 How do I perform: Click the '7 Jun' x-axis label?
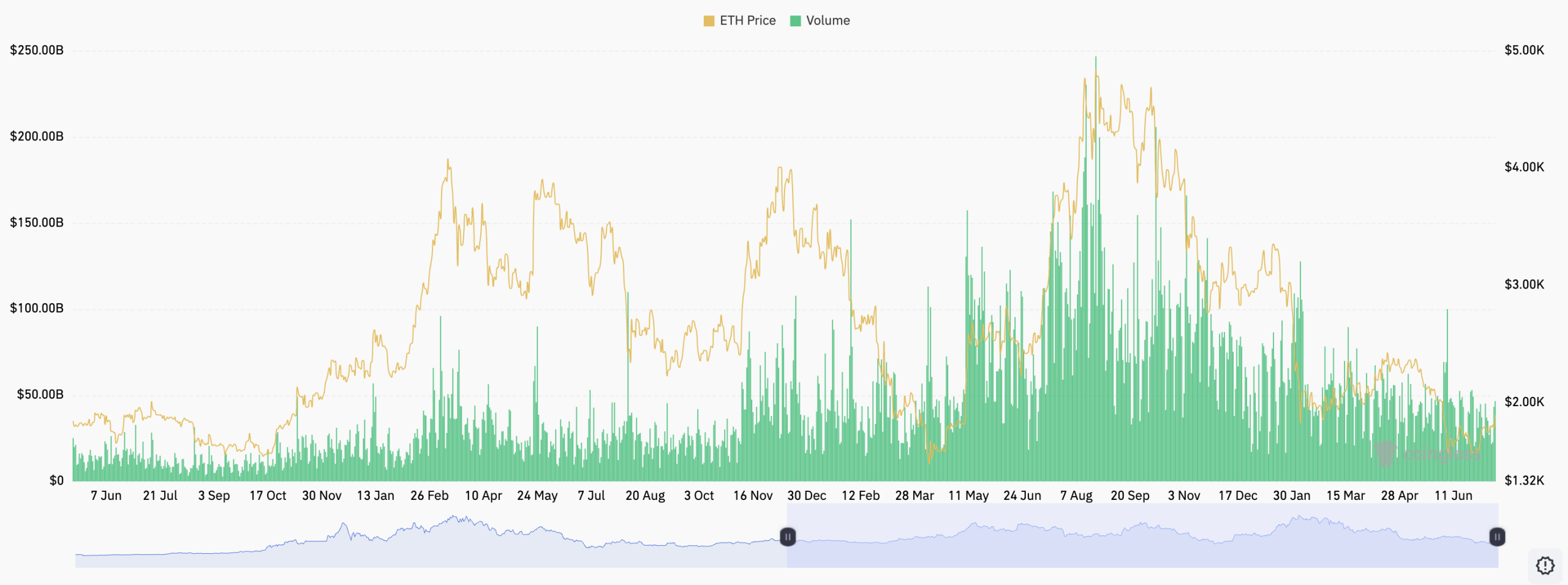[x=106, y=496]
